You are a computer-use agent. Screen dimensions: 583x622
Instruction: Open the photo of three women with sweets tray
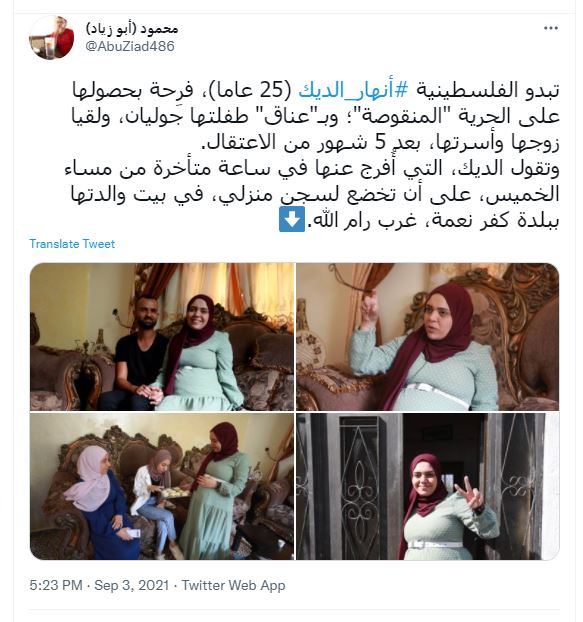tap(162, 486)
